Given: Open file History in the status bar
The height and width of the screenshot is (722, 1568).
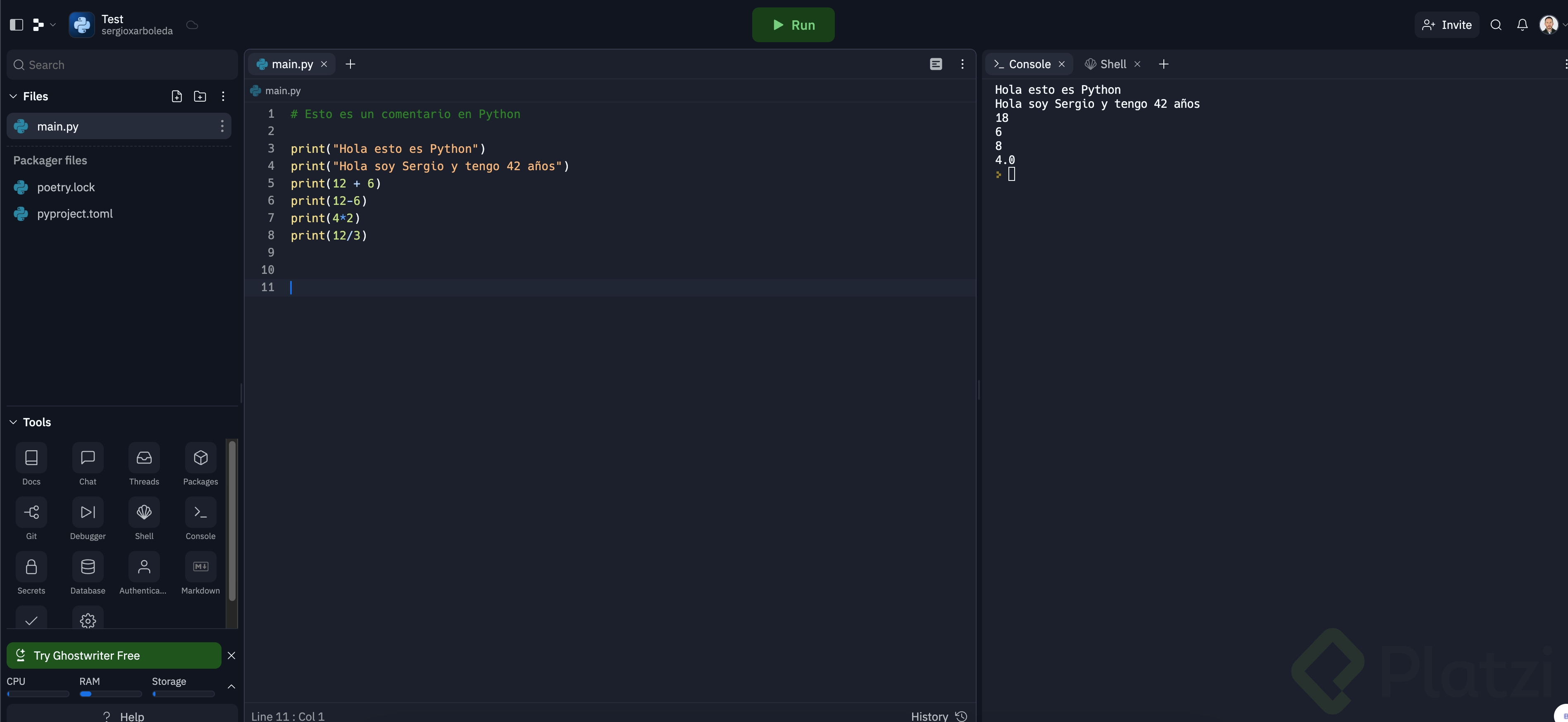Looking at the screenshot, I should click(x=939, y=716).
